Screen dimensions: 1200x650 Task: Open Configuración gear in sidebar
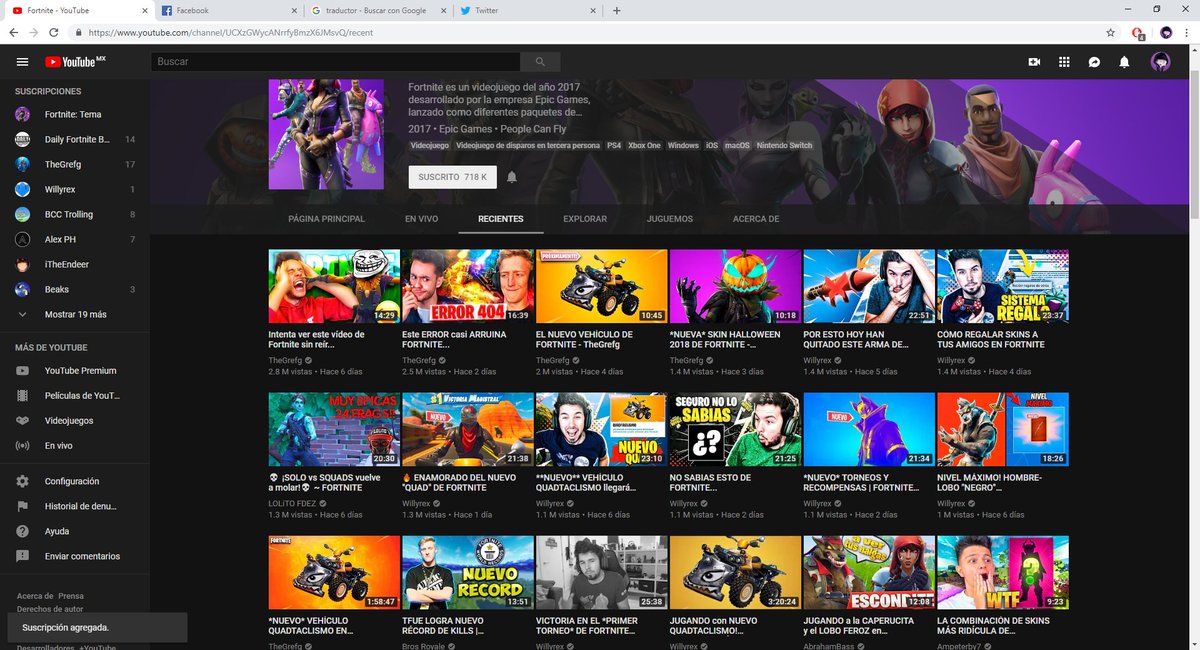[23, 481]
